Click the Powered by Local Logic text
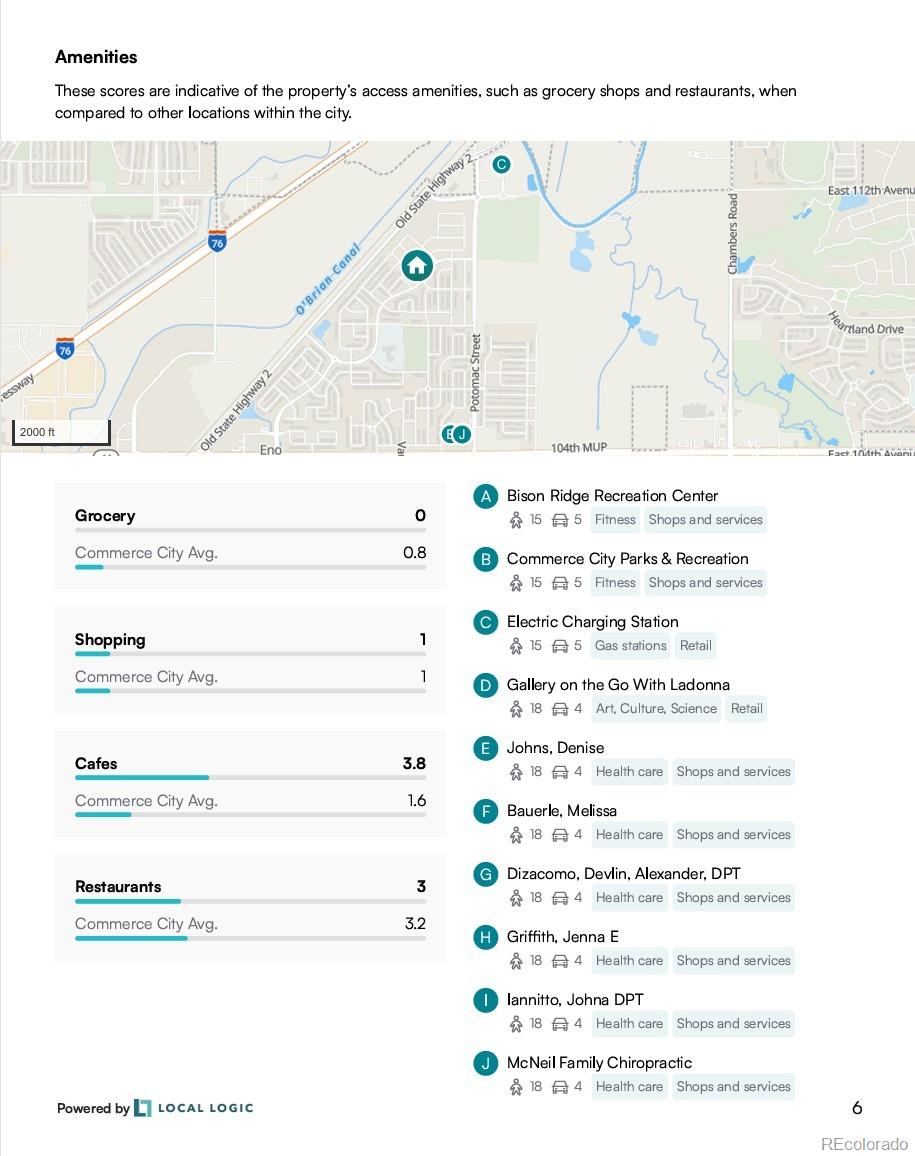Screen dimensions: 915x1156 155,1108
